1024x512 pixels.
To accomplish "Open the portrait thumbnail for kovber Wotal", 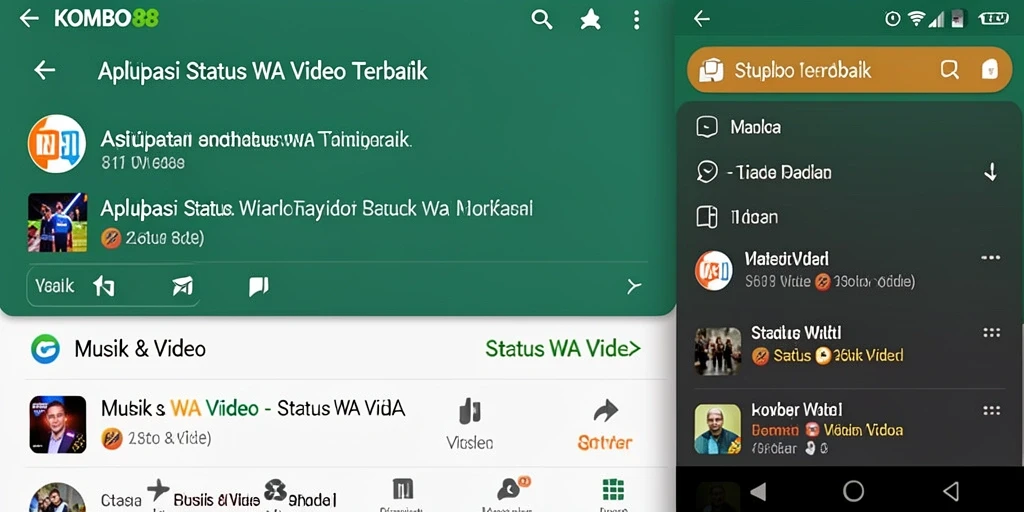I will click(x=718, y=429).
